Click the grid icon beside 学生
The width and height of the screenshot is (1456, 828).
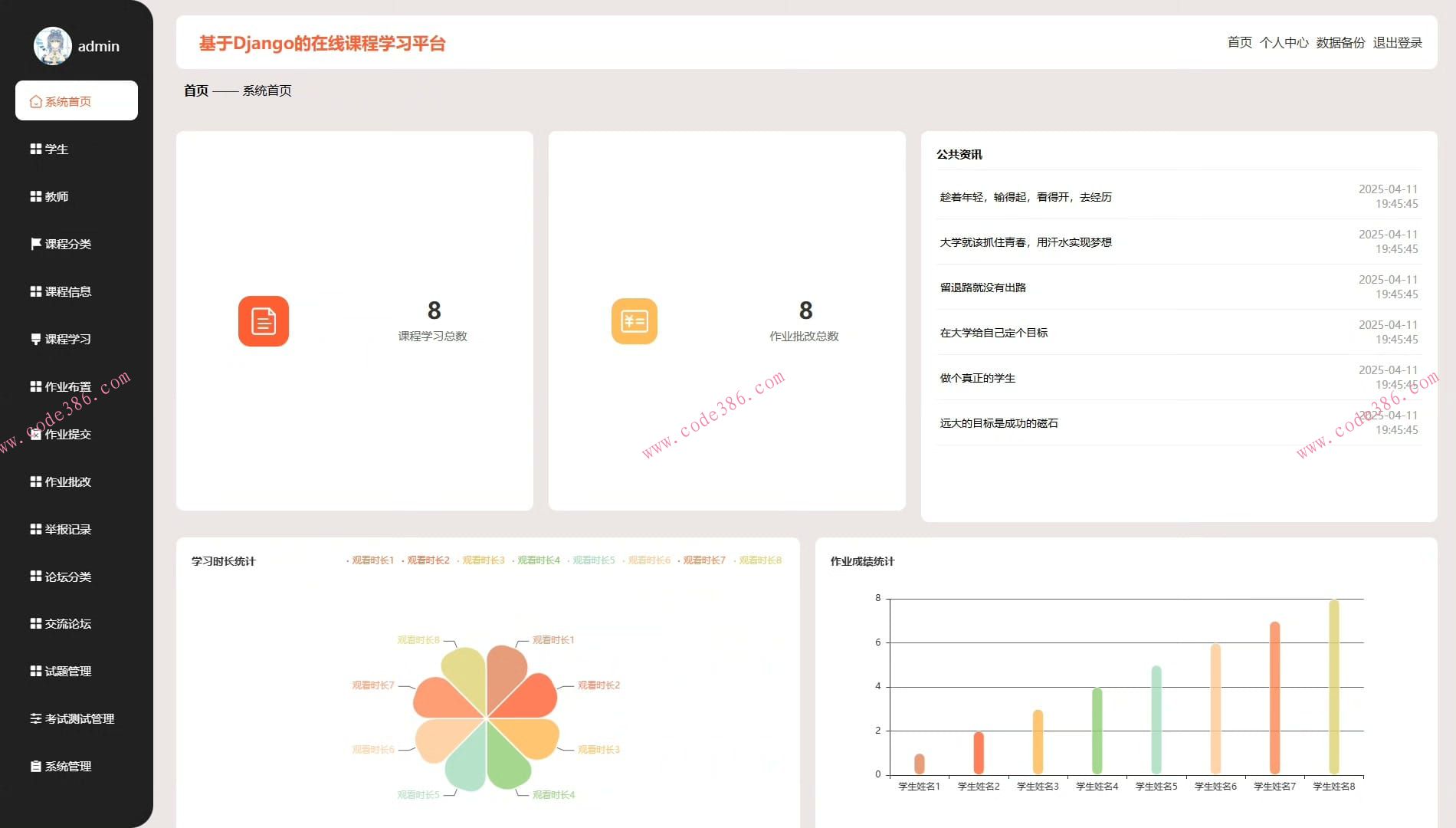tap(36, 149)
